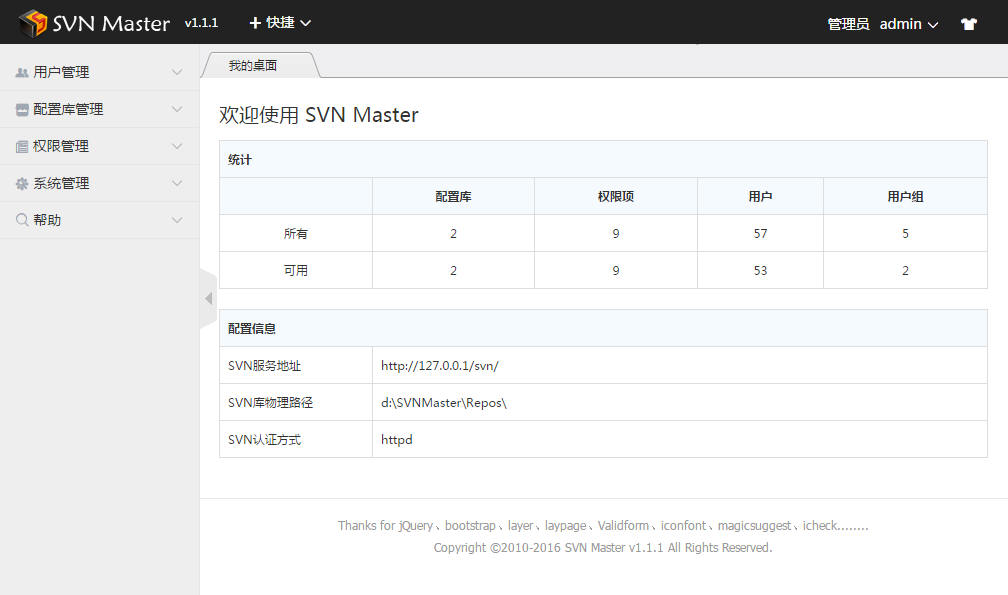1008x595 pixels.
Task: Click the SVN Master title text
Action: (x=111, y=24)
